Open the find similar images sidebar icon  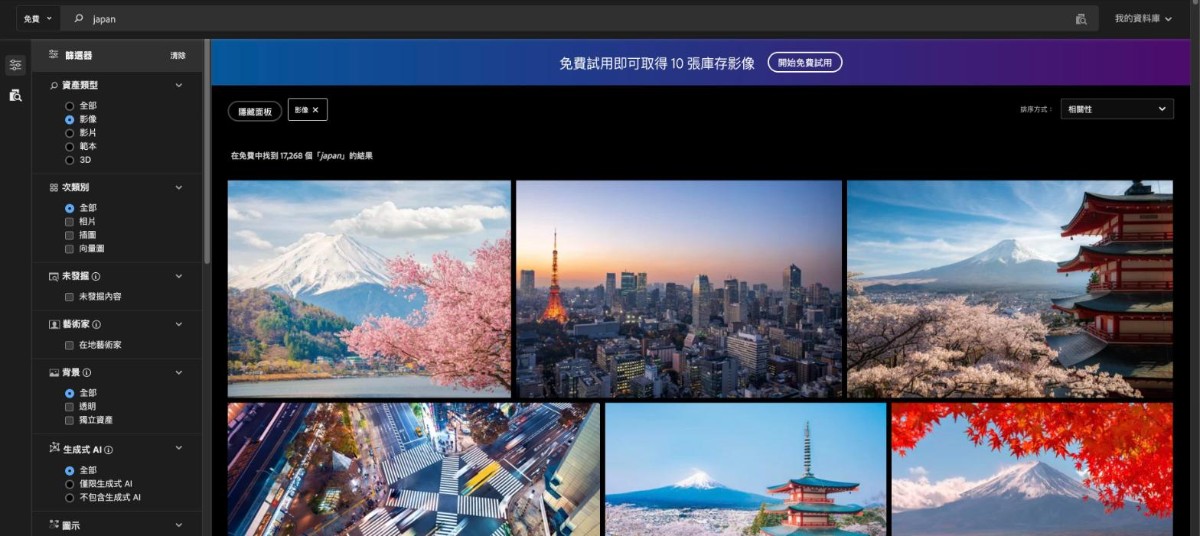[x=15, y=95]
